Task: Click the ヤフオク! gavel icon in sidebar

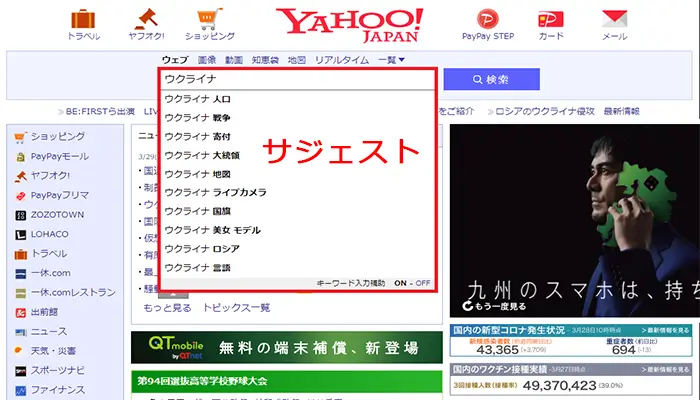Action: [21, 176]
